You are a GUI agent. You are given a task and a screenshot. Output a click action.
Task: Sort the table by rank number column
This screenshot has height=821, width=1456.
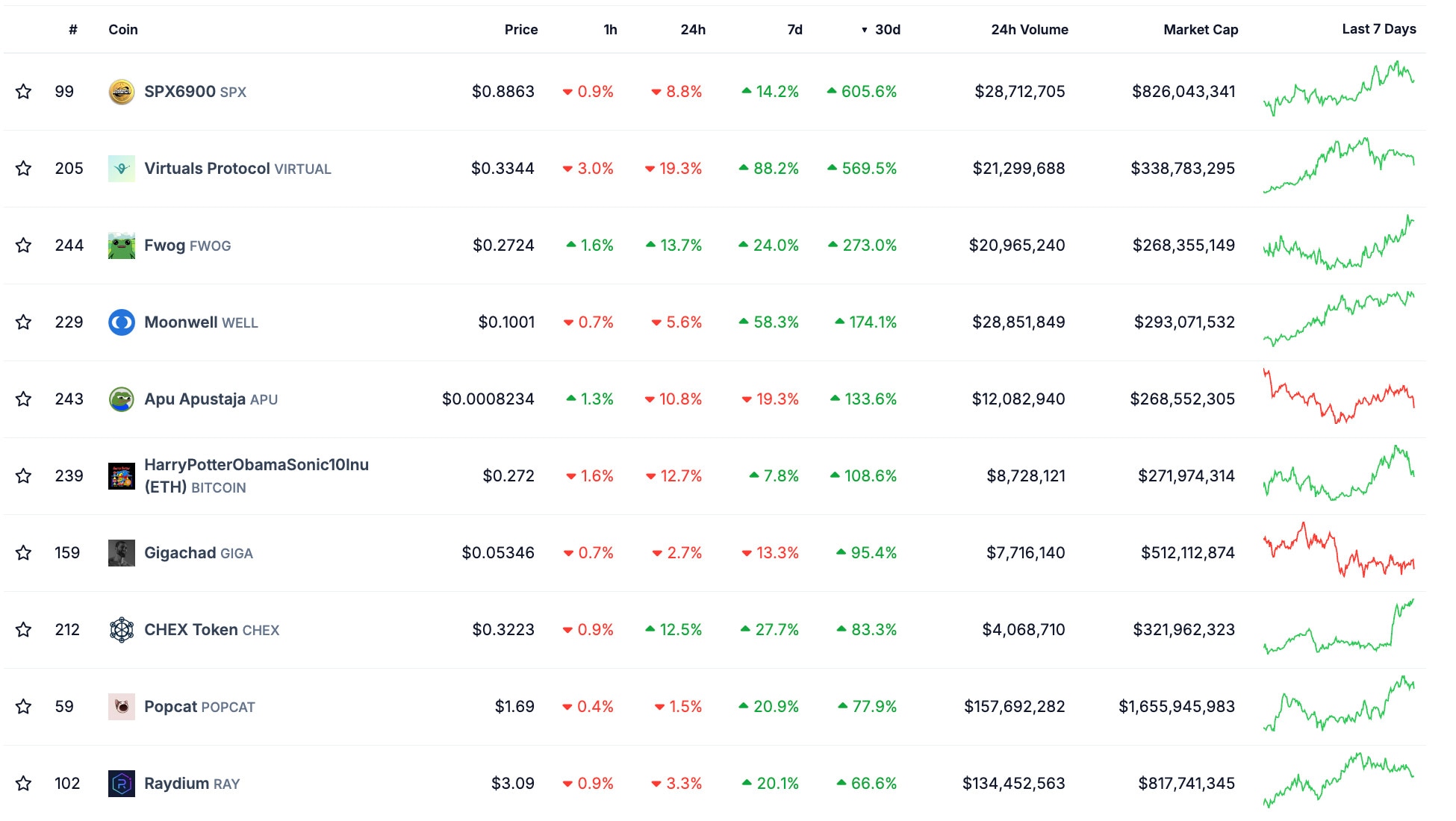73,30
